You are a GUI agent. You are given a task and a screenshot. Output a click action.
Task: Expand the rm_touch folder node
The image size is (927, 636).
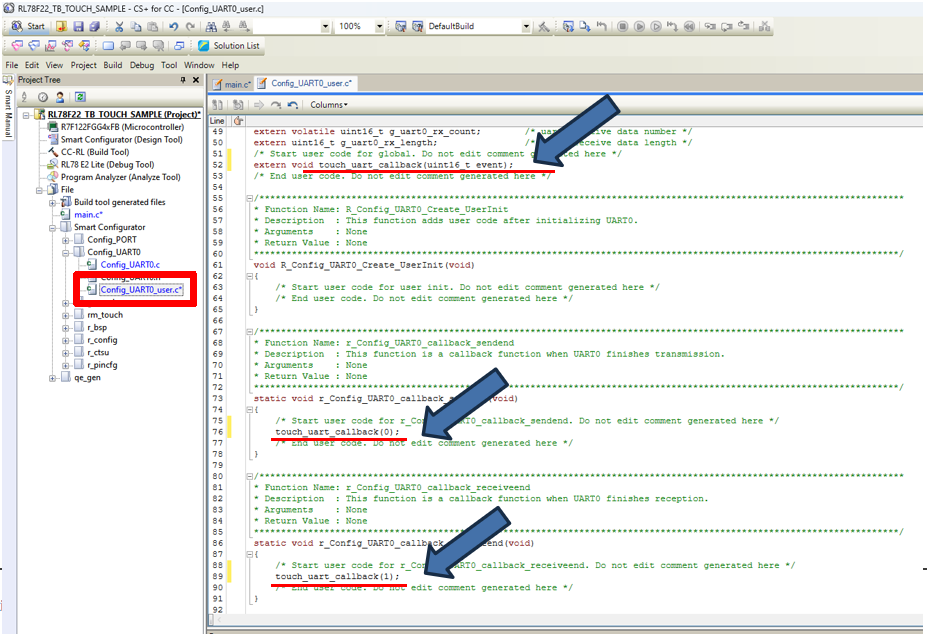point(66,315)
